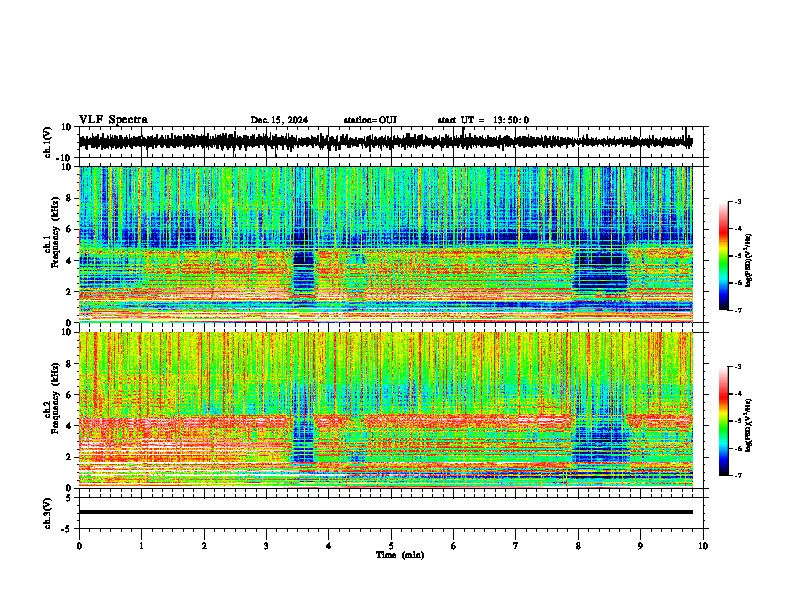Click the ch.1 color scale bar
792x612 pixels.
pyautogui.click(x=723, y=256)
